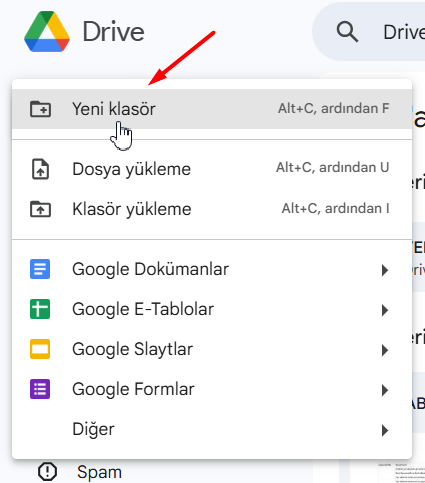Focus the Drive search field
Screen dimensions: 425x483
click(x=368, y=32)
